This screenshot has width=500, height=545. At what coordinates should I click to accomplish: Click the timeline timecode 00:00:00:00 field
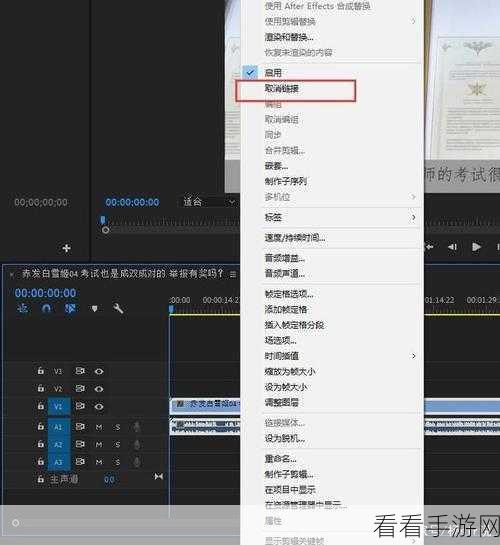45,293
